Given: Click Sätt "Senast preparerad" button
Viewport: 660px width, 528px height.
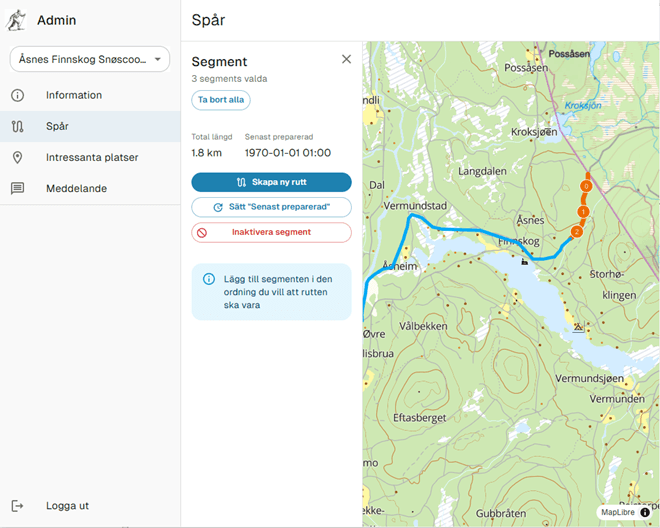Looking at the screenshot, I should point(271,207).
